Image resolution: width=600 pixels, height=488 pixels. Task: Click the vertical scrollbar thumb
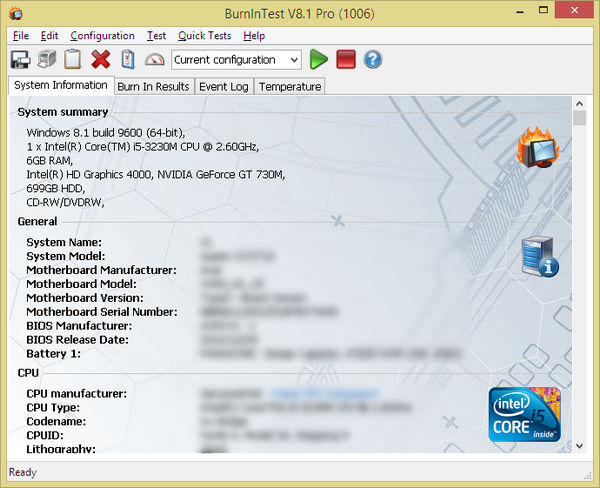pyautogui.click(x=579, y=118)
